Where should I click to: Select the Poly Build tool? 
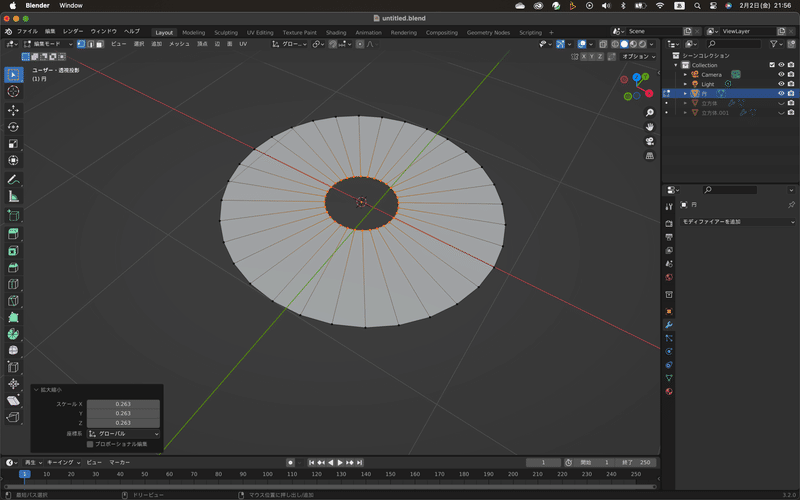[13, 317]
